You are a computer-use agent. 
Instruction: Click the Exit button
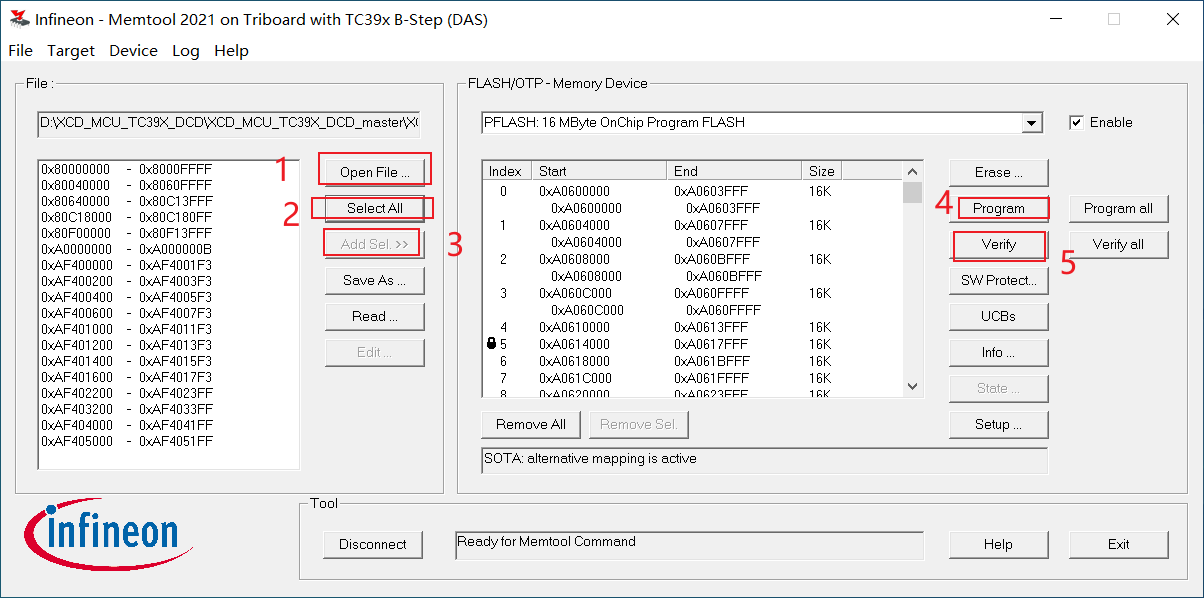1118,544
